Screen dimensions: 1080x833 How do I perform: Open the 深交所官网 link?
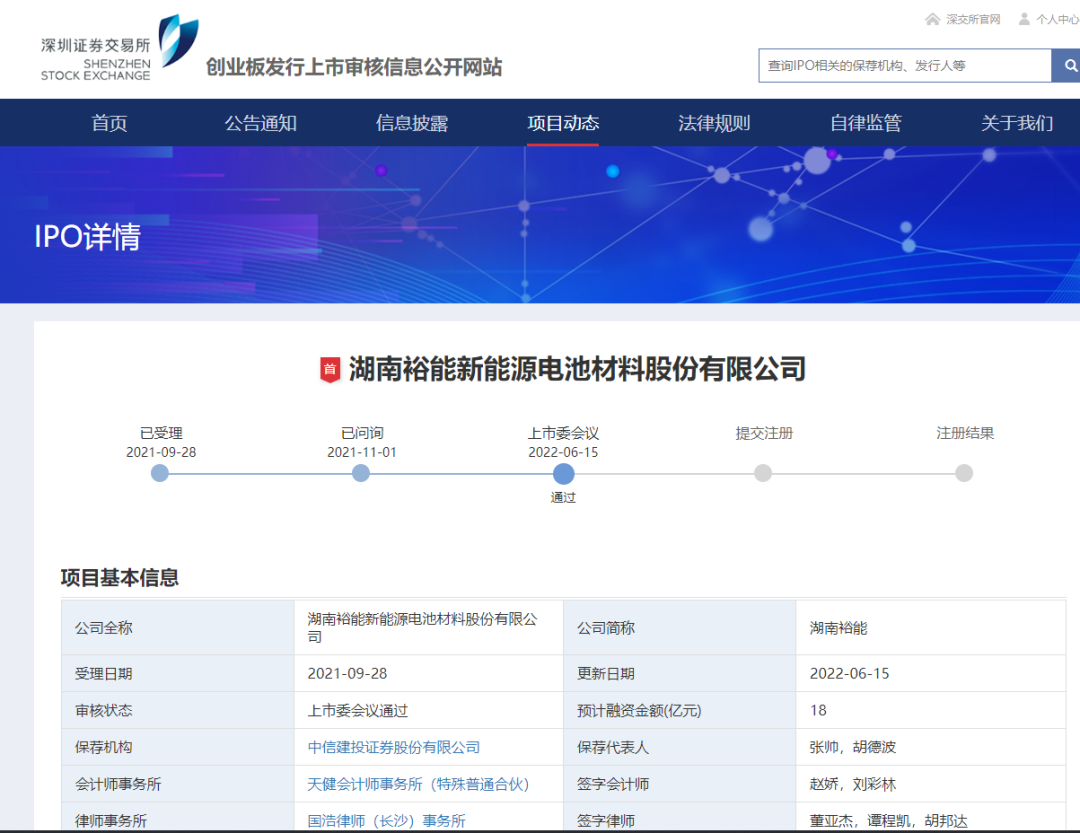pyautogui.click(x=973, y=19)
